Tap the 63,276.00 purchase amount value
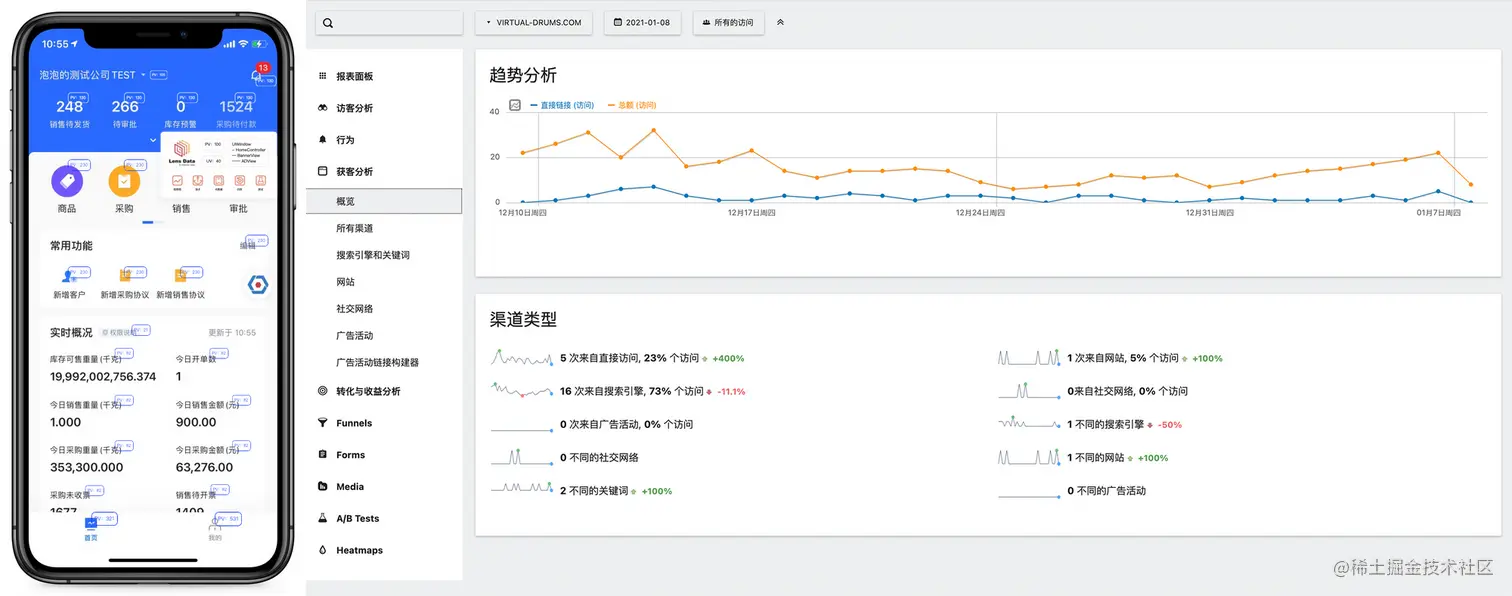 tap(205, 467)
